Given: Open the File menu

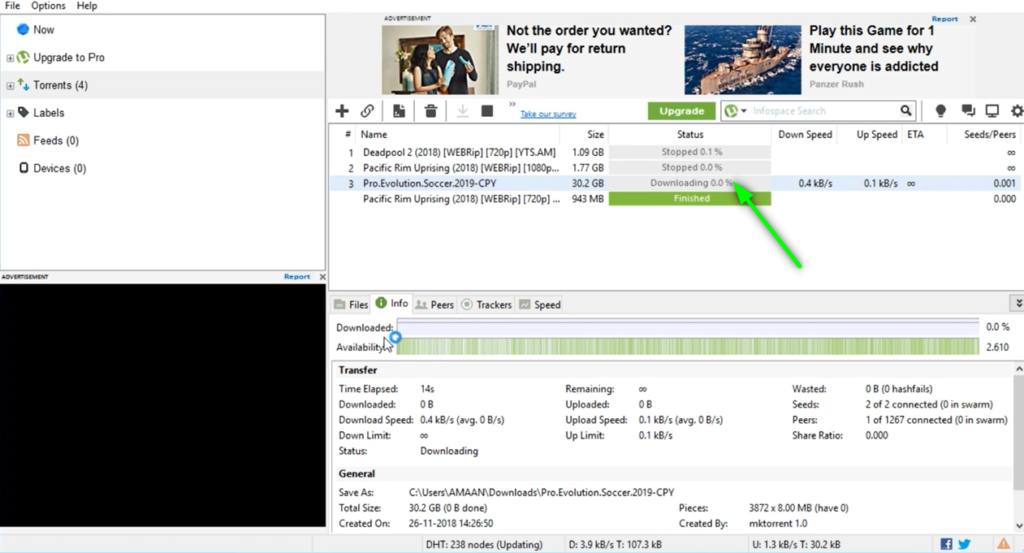Looking at the screenshot, I should pyautogui.click(x=12, y=6).
